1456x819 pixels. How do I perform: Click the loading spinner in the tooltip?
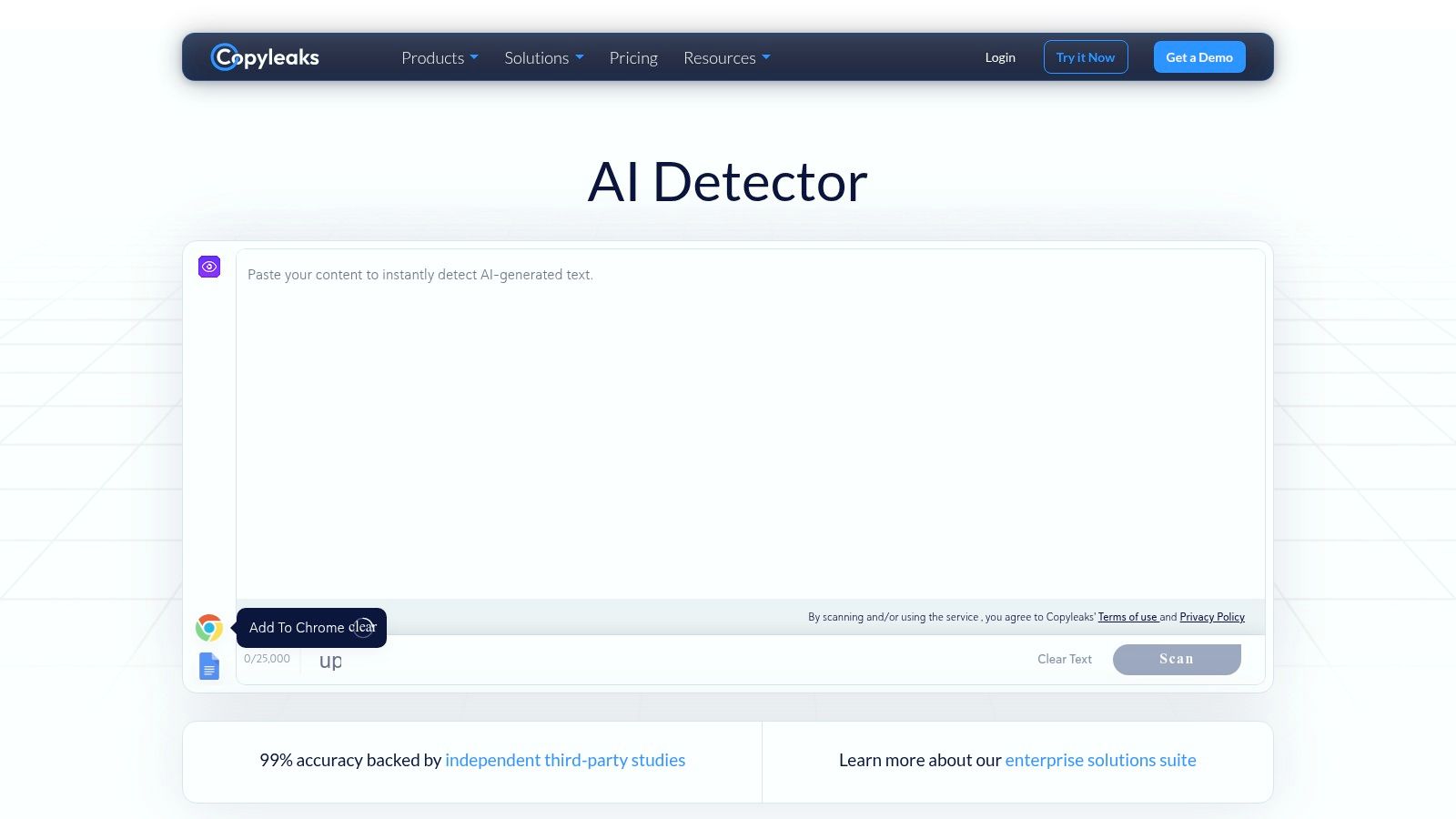(363, 627)
